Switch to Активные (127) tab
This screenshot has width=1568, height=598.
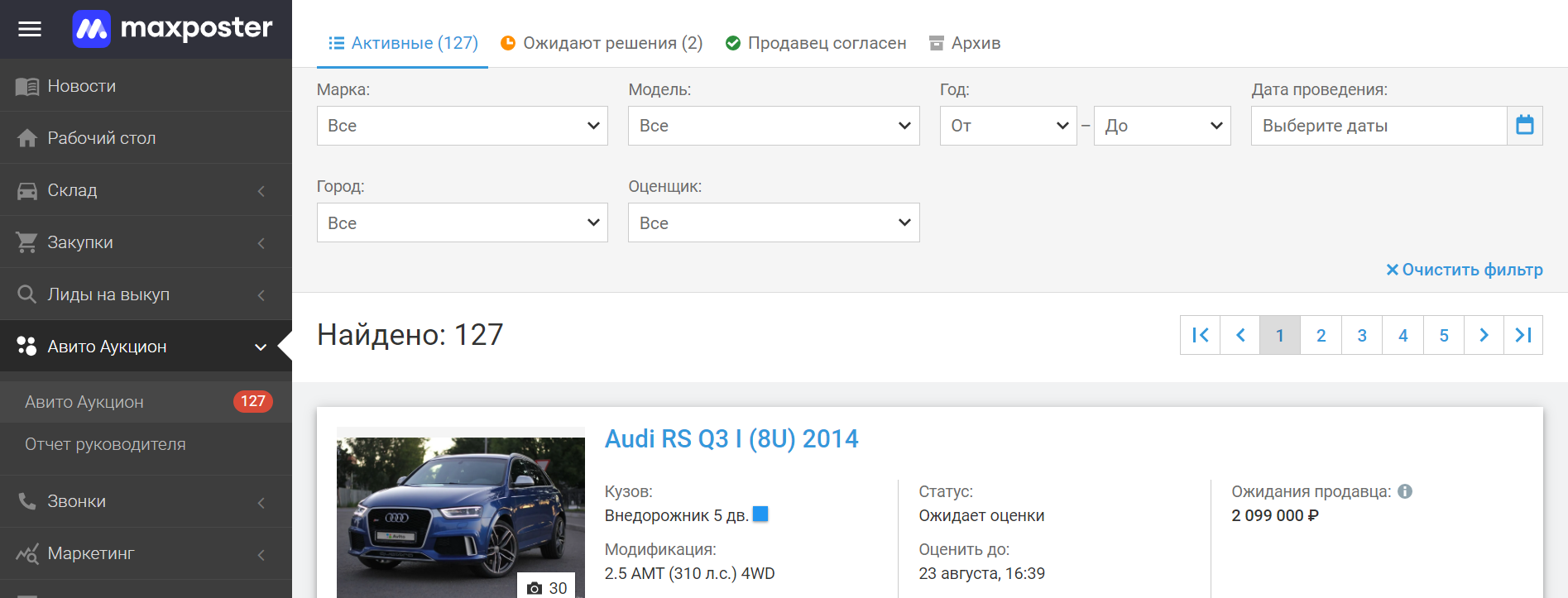tap(403, 43)
